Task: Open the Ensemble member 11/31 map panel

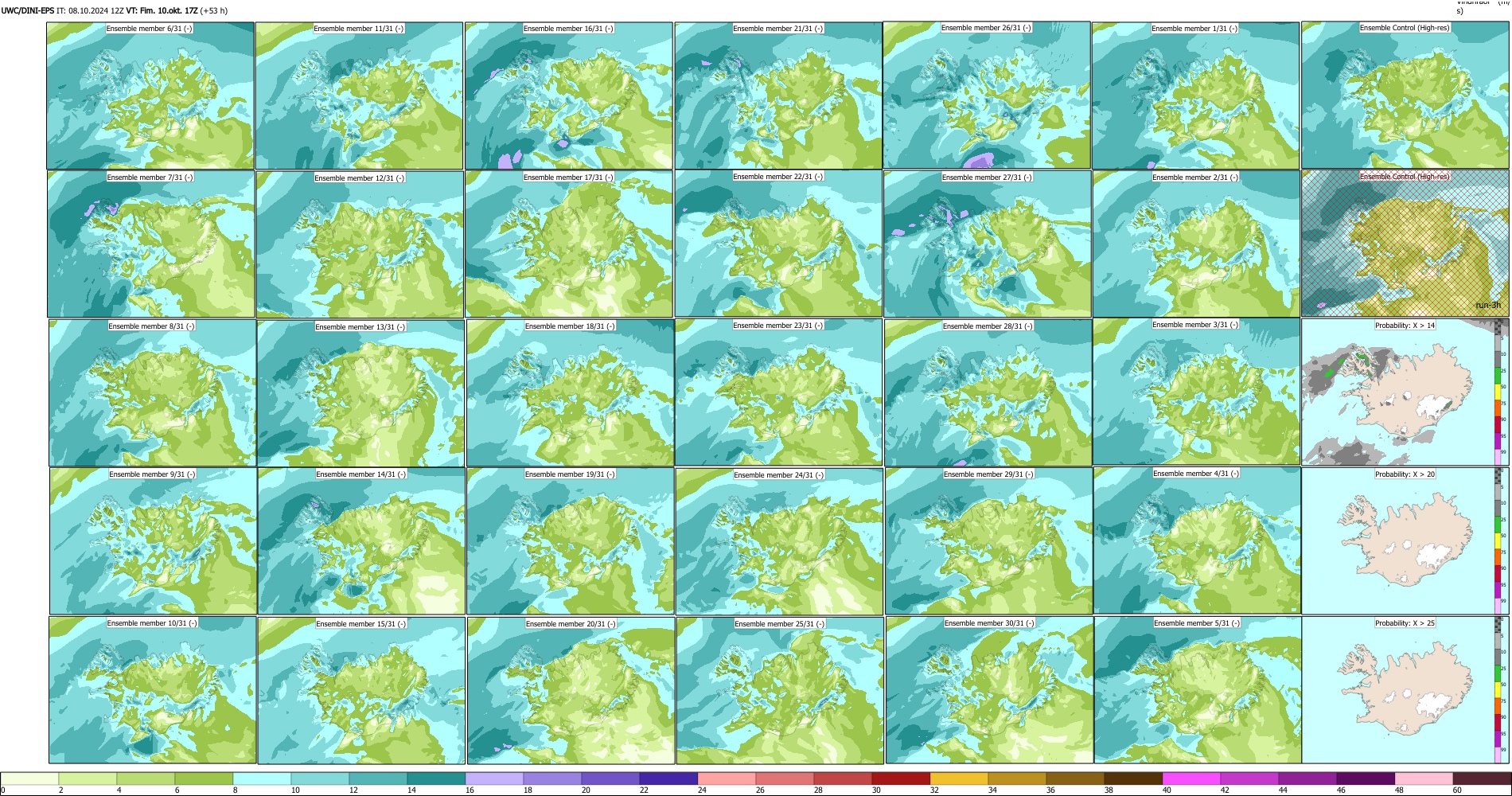Action: pyautogui.click(x=359, y=96)
